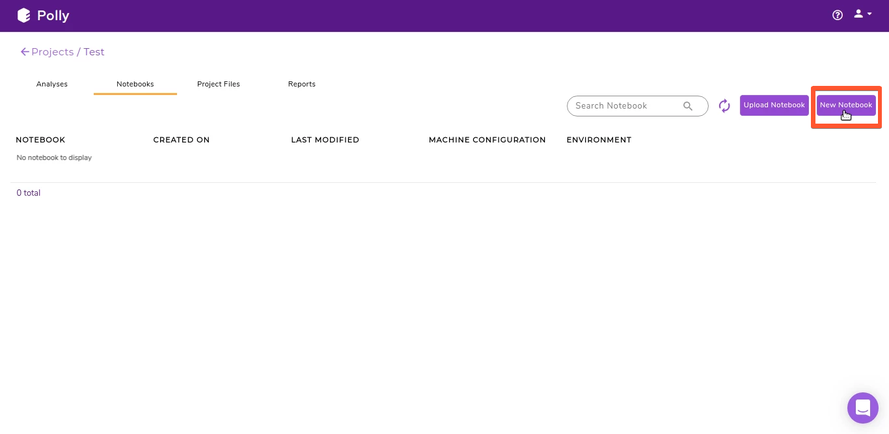889x434 pixels.
Task: Open the Project Files tab
Action: [218, 84]
